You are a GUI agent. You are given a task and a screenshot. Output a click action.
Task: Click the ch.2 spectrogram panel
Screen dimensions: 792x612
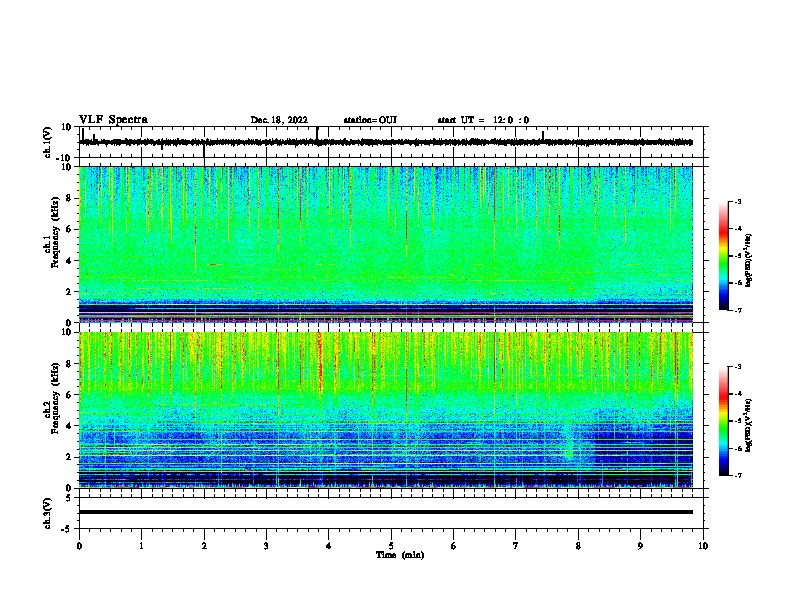pyautogui.click(x=386, y=410)
